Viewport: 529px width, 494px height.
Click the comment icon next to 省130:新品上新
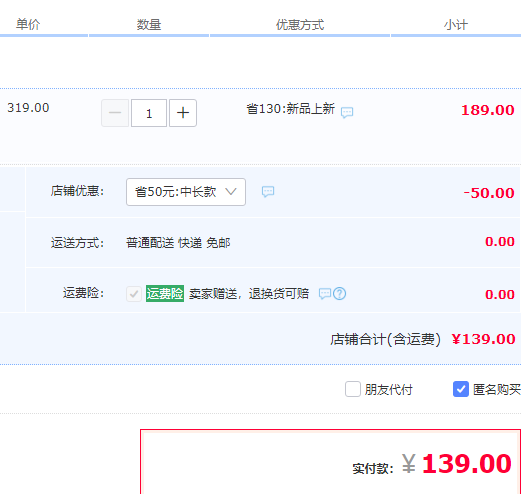[x=347, y=112]
